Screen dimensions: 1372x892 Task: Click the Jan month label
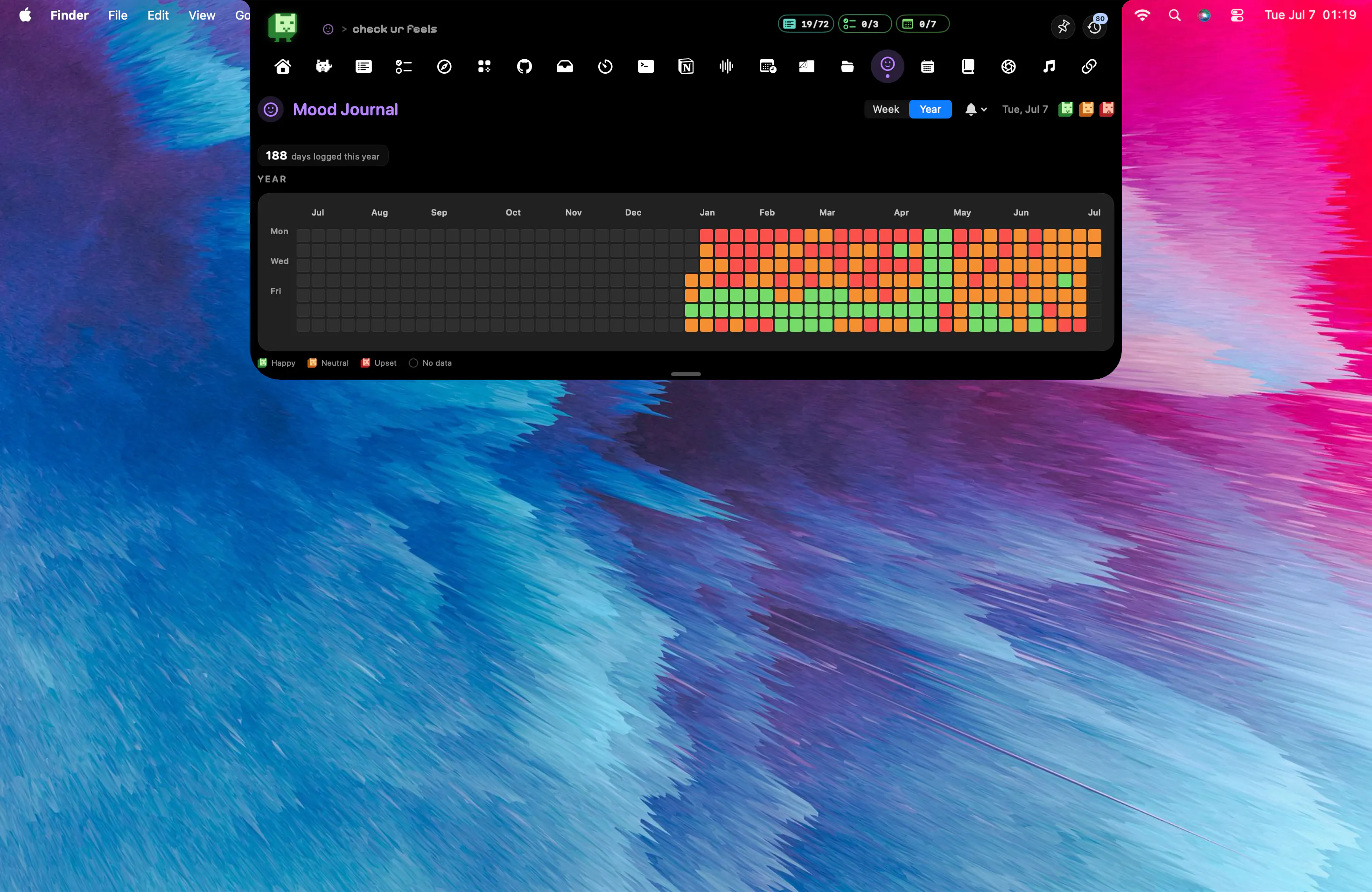[x=707, y=213]
